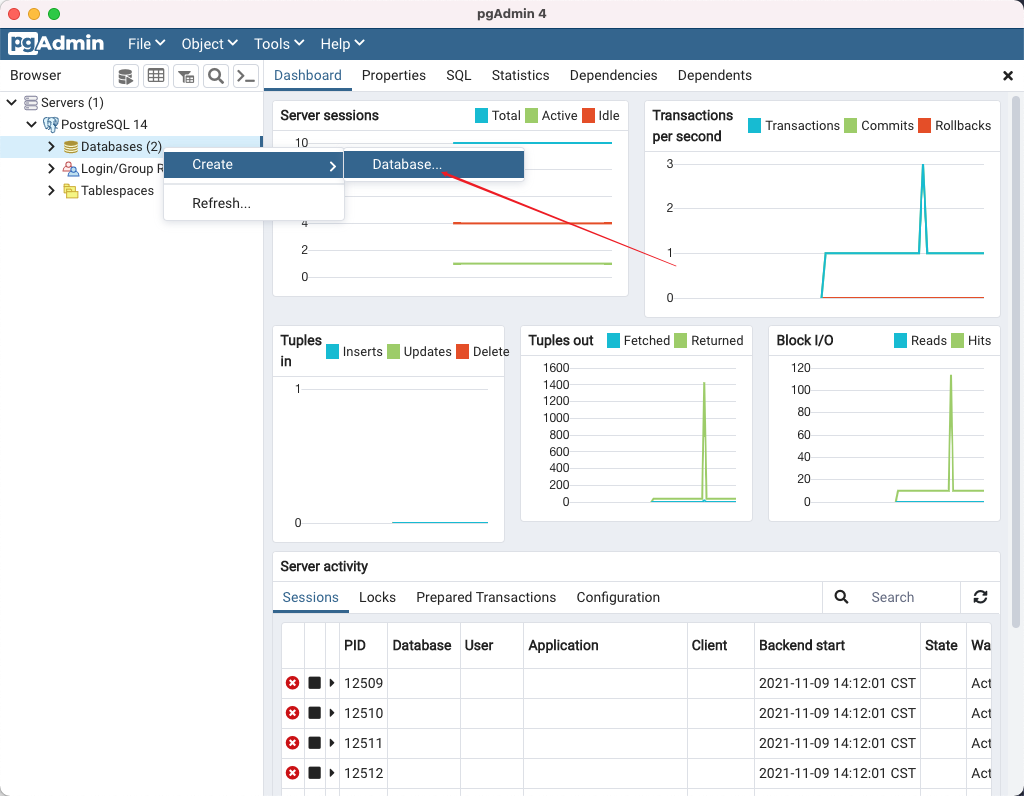Expand the Tablespaces node
The width and height of the screenshot is (1024, 796).
tap(51, 191)
